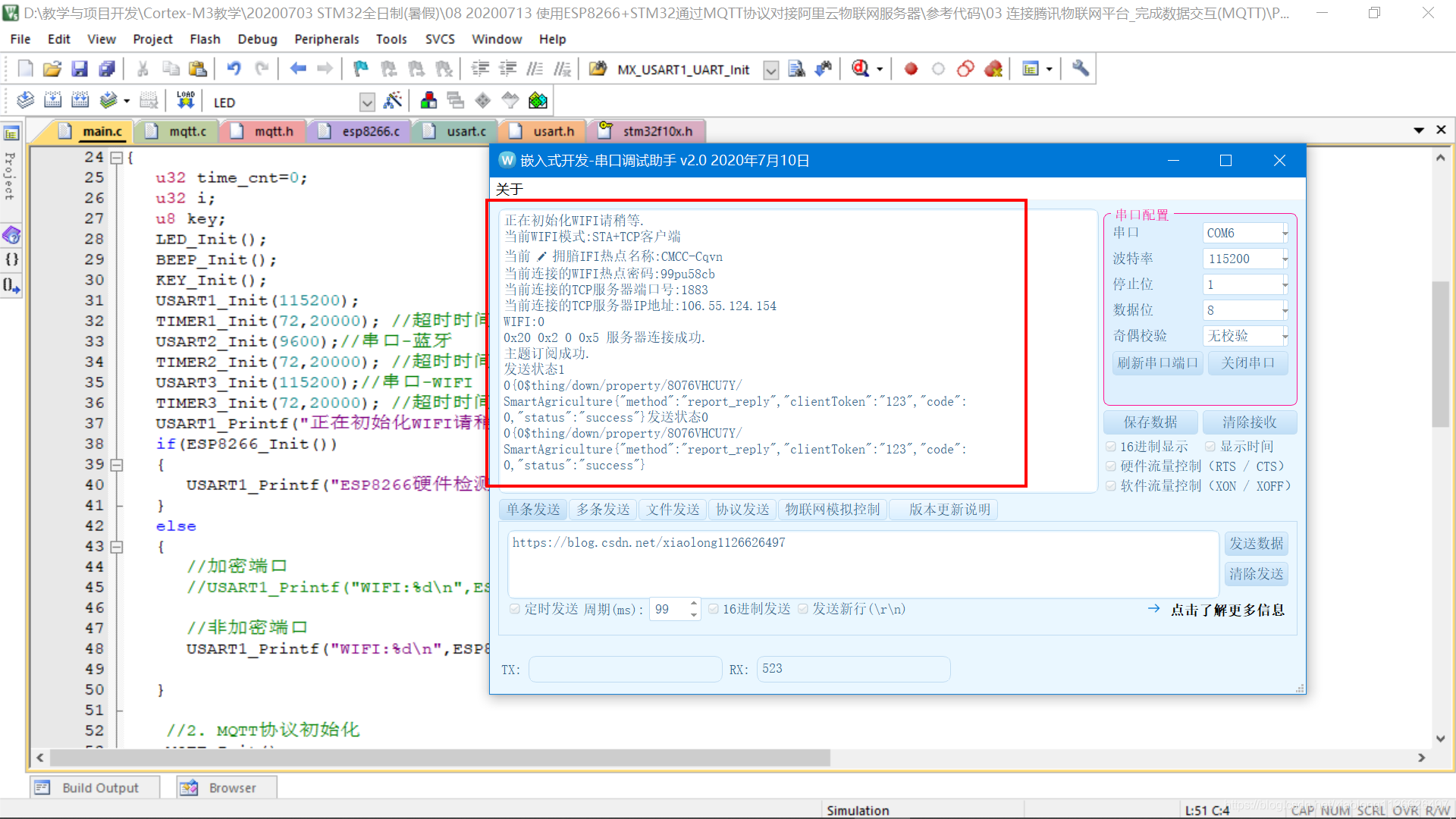This screenshot has width=1456, height=819.
Task: Check the 定时发送 checkbox
Action: [515, 609]
